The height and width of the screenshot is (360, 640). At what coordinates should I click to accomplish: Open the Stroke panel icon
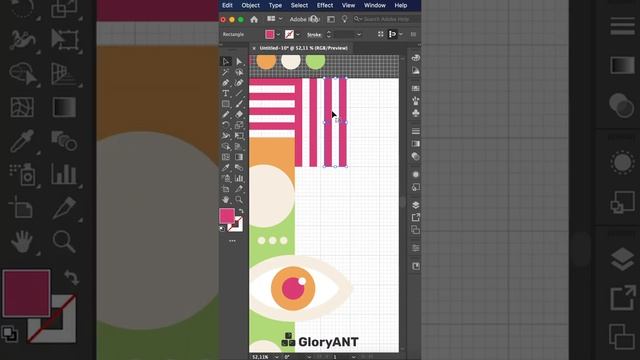(416, 131)
